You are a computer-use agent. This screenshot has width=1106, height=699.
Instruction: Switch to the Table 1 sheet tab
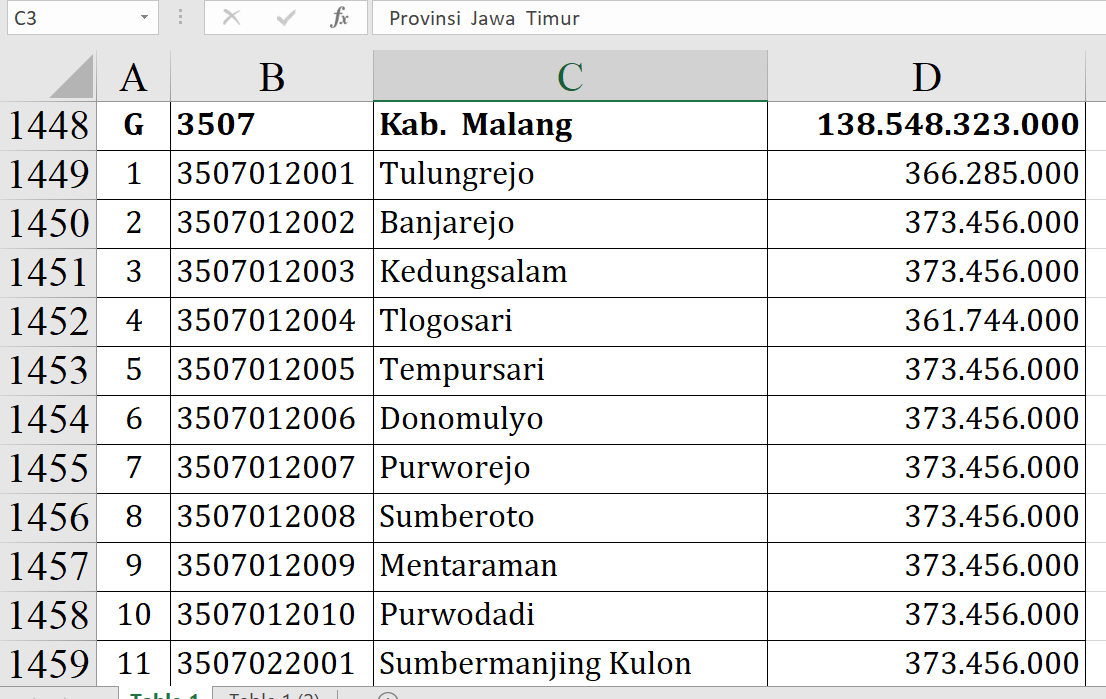tap(165, 695)
